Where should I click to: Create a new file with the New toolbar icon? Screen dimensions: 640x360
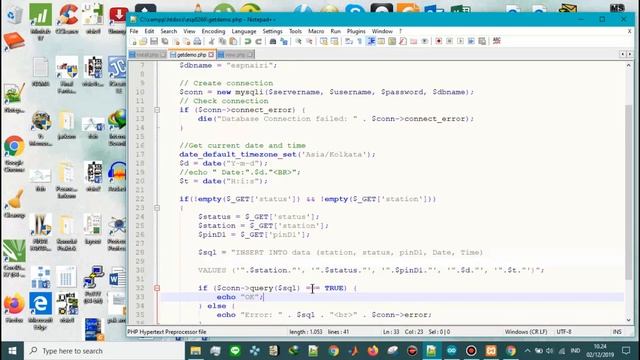(134, 41)
